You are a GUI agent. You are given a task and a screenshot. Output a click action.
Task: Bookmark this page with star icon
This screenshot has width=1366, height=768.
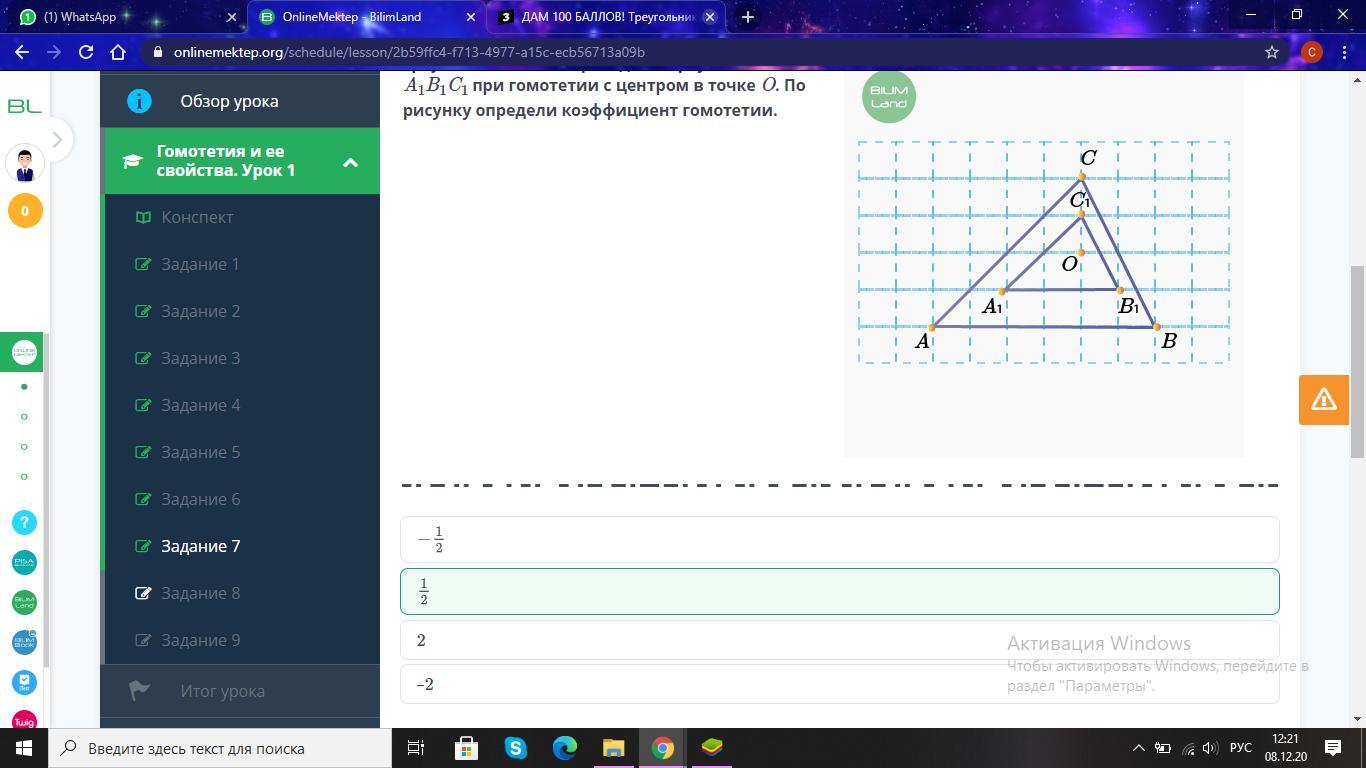coord(1272,52)
